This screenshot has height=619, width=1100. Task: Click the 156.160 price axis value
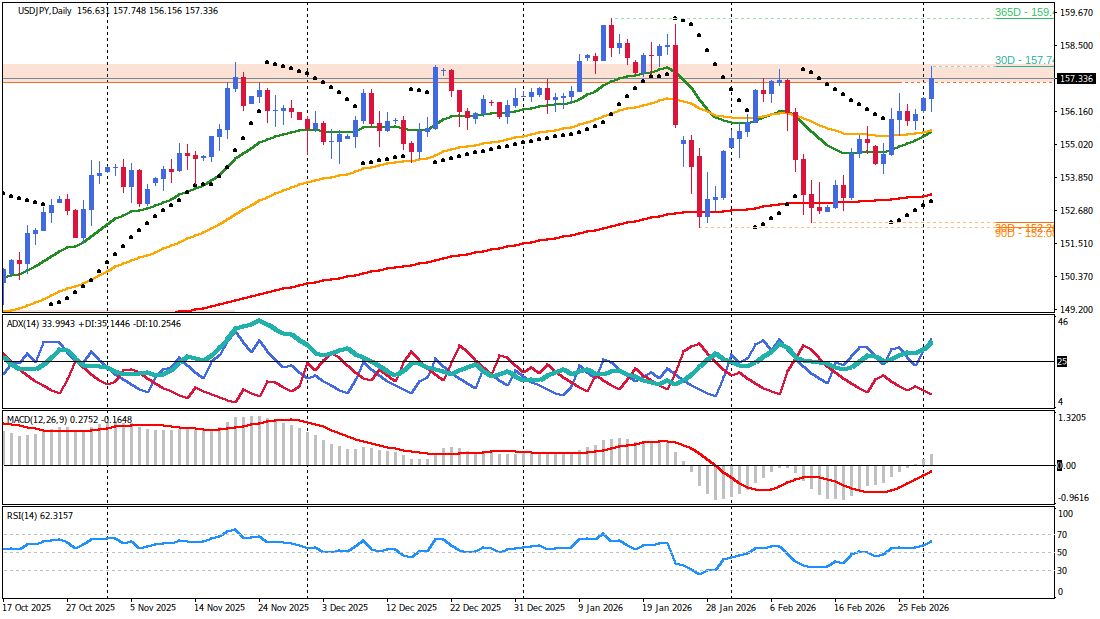click(x=1077, y=112)
